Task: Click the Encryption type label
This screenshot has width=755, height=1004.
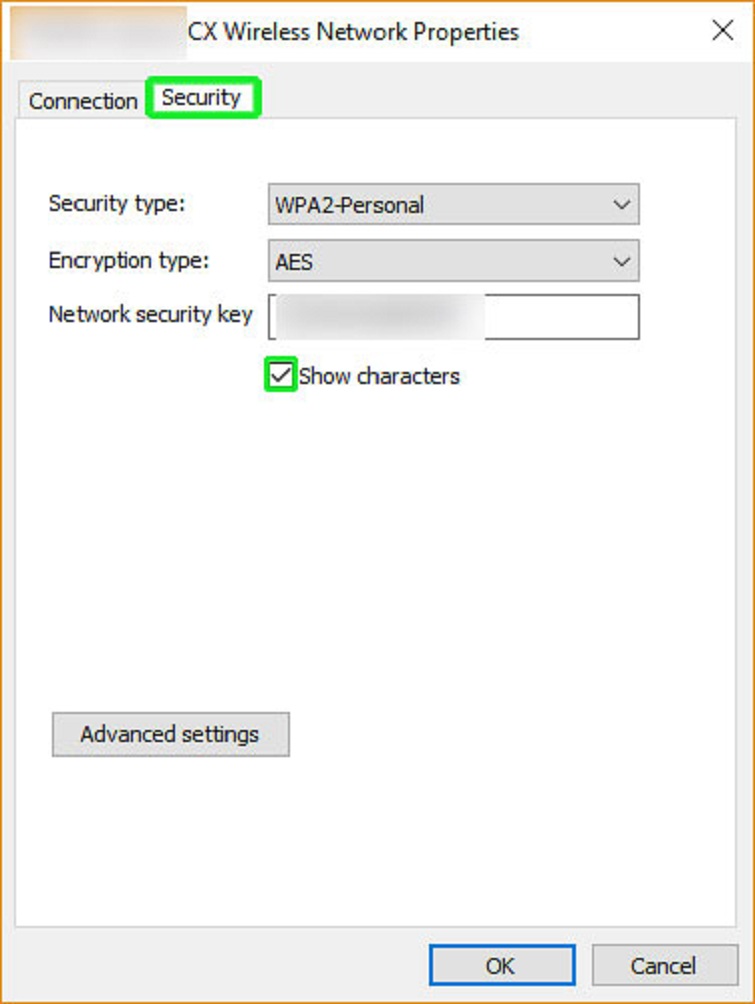Action: coord(128,261)
